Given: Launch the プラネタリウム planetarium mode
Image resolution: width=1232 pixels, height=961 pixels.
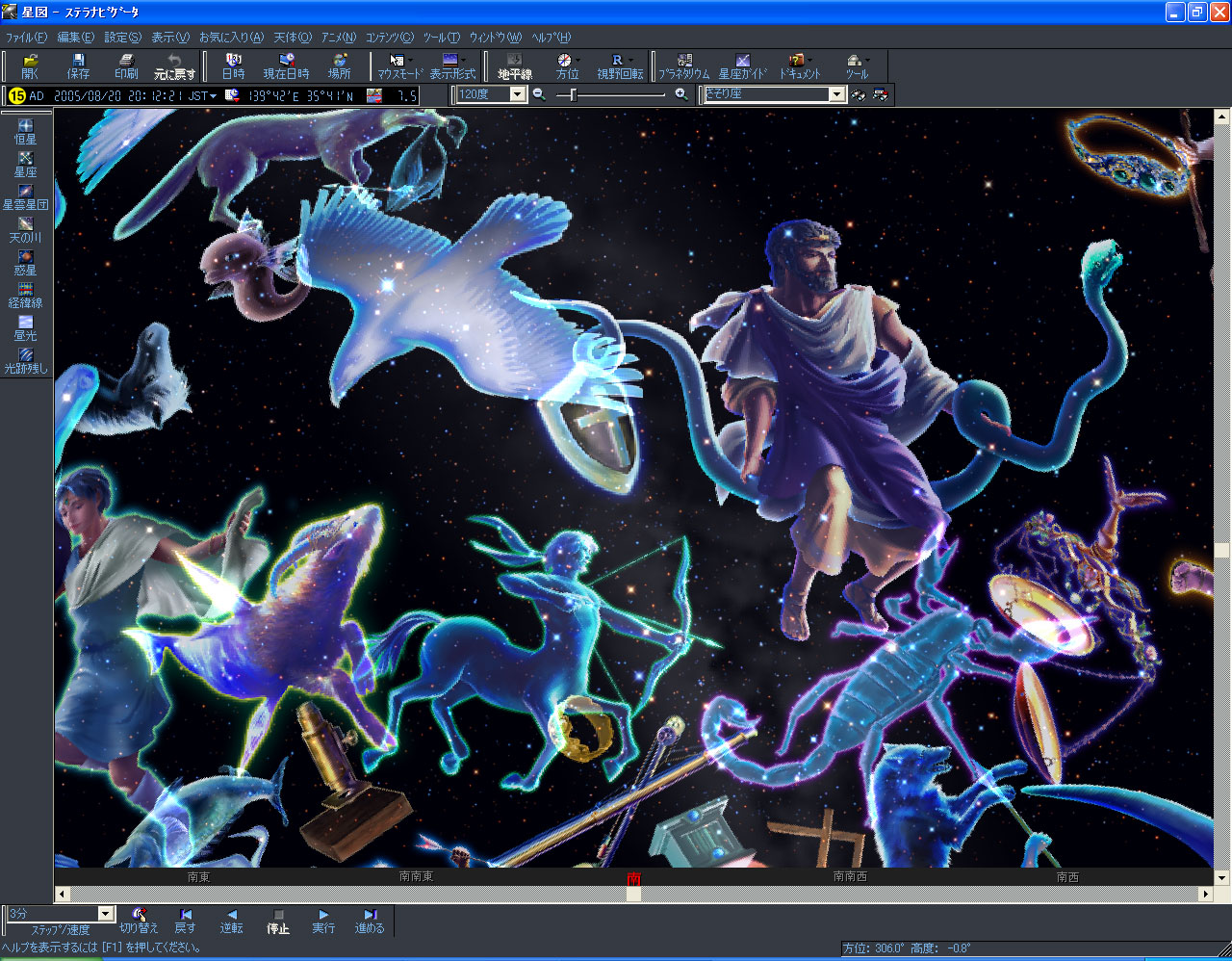Looking at the screenshot, I should [684, 66].
